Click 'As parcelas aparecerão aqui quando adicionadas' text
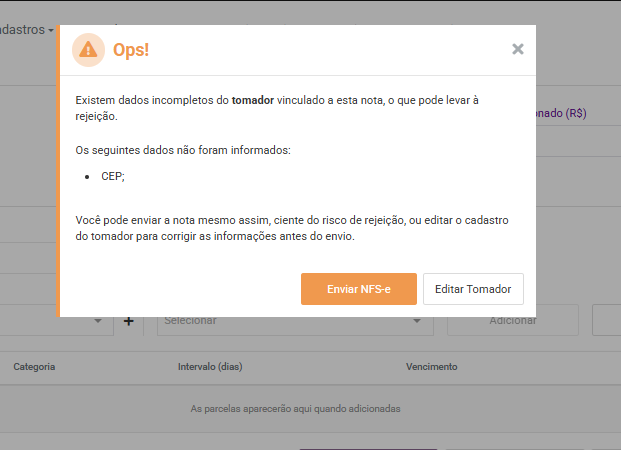The image size is (621, 450). click(x=295, y=408)
